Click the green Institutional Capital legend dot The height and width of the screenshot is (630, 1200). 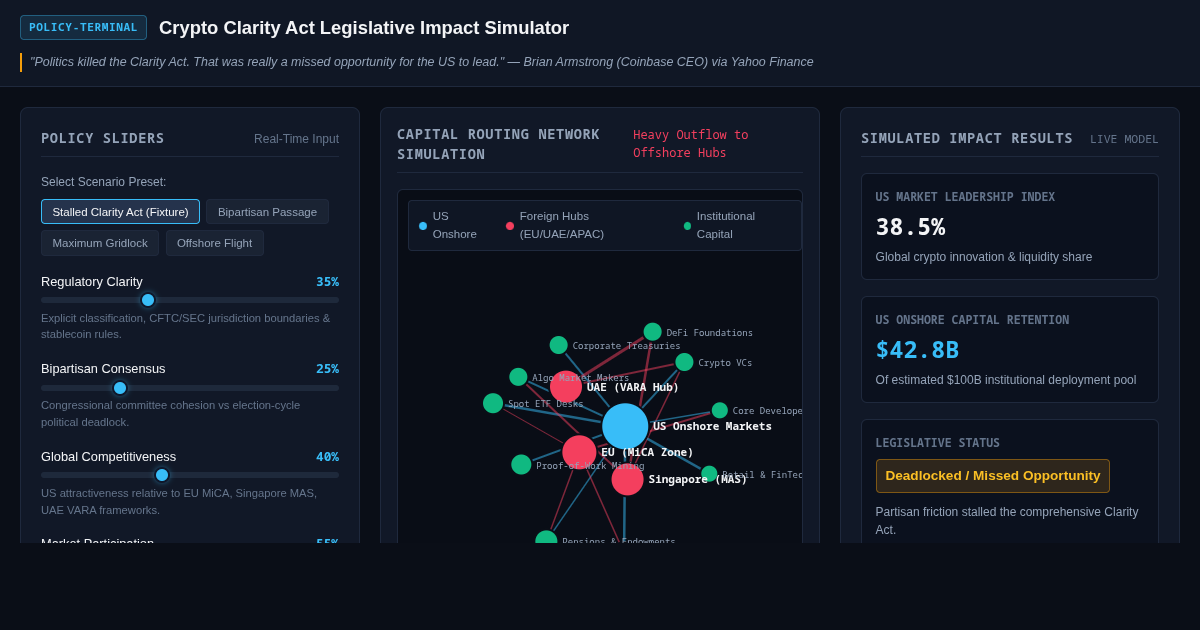[687, 226]
